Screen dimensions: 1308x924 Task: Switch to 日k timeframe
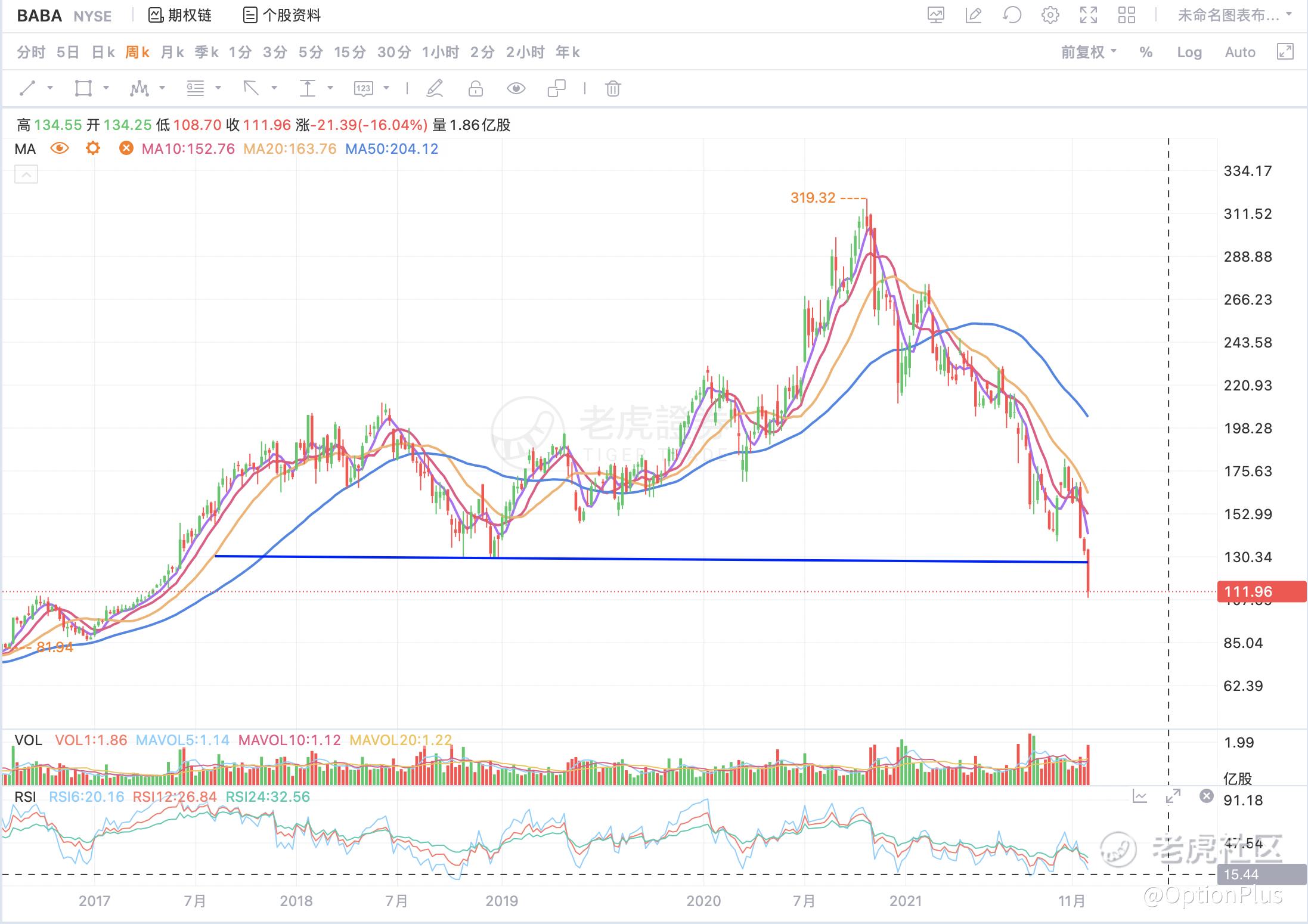pos(103,52)
